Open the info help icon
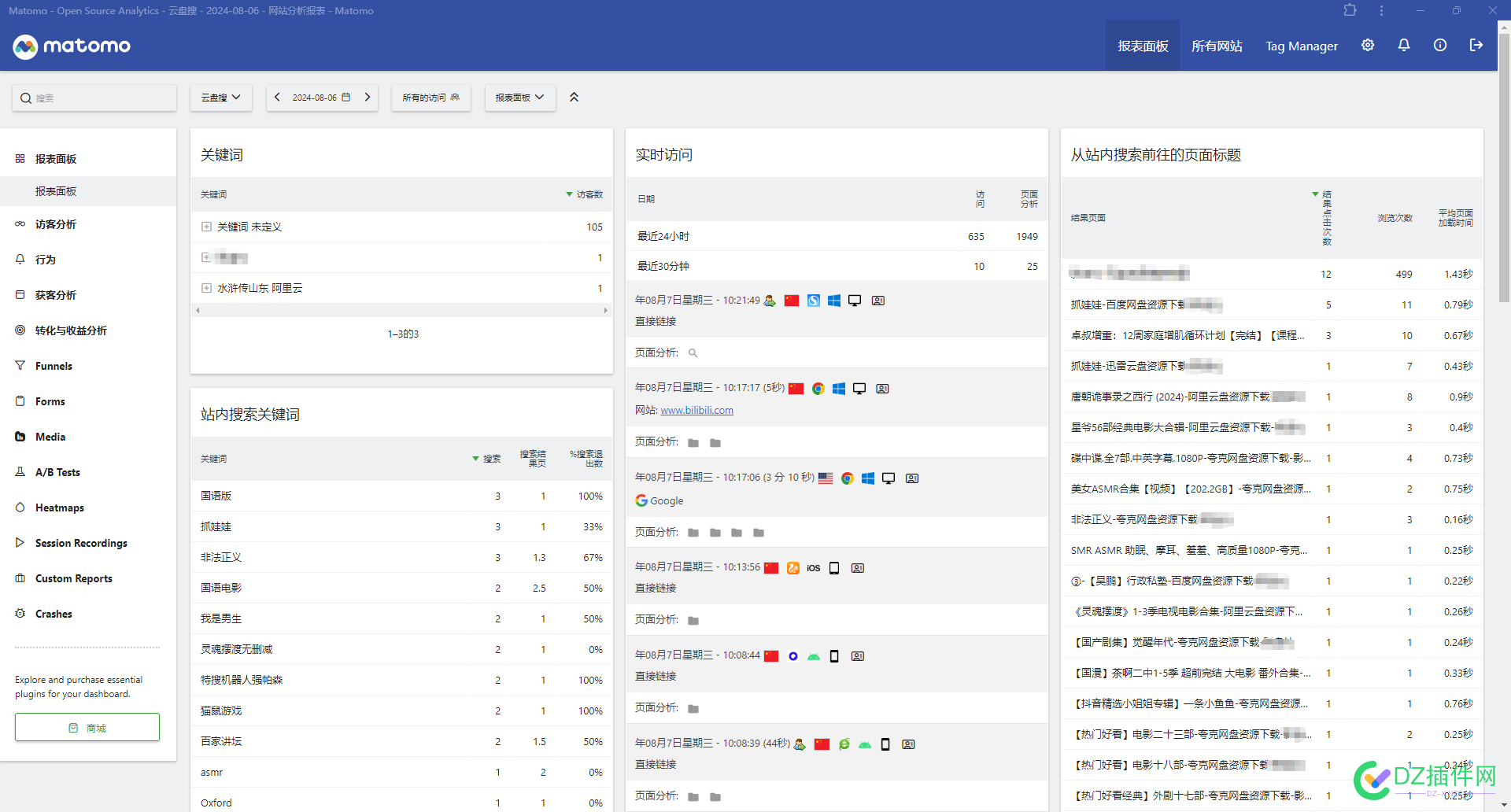This screenshot has height=812, width=1511. pos(1440,46)
